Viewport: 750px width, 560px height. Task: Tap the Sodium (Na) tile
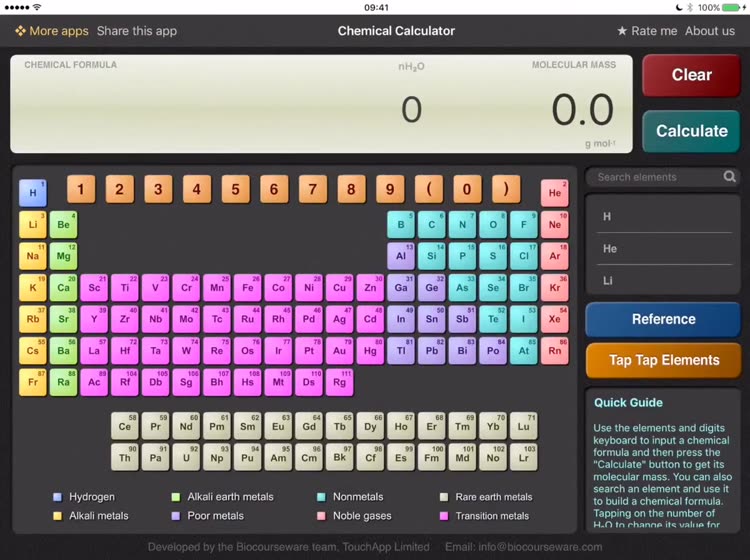[33, 256]
